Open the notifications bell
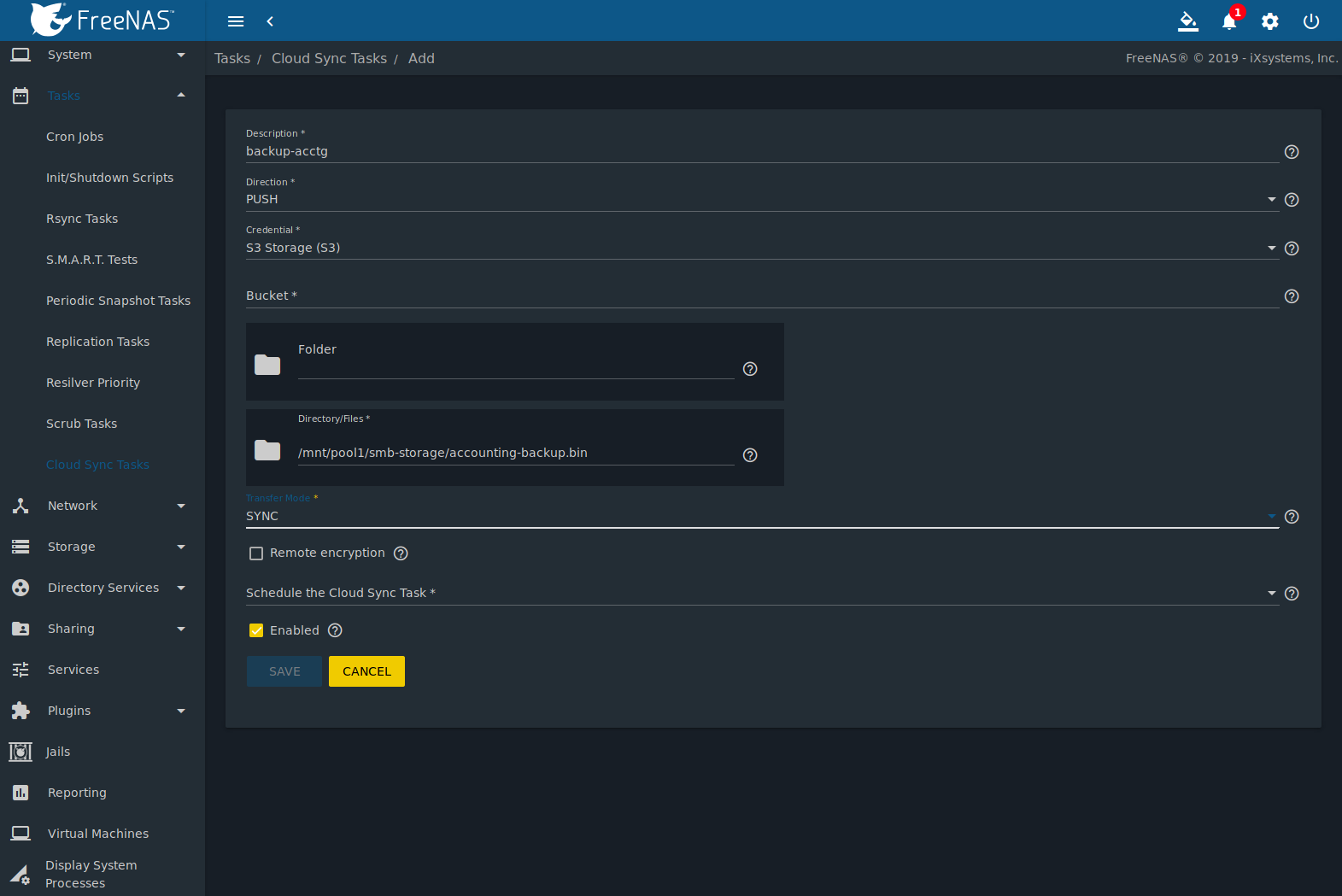1342x896 pixels. coord(1229,21)
